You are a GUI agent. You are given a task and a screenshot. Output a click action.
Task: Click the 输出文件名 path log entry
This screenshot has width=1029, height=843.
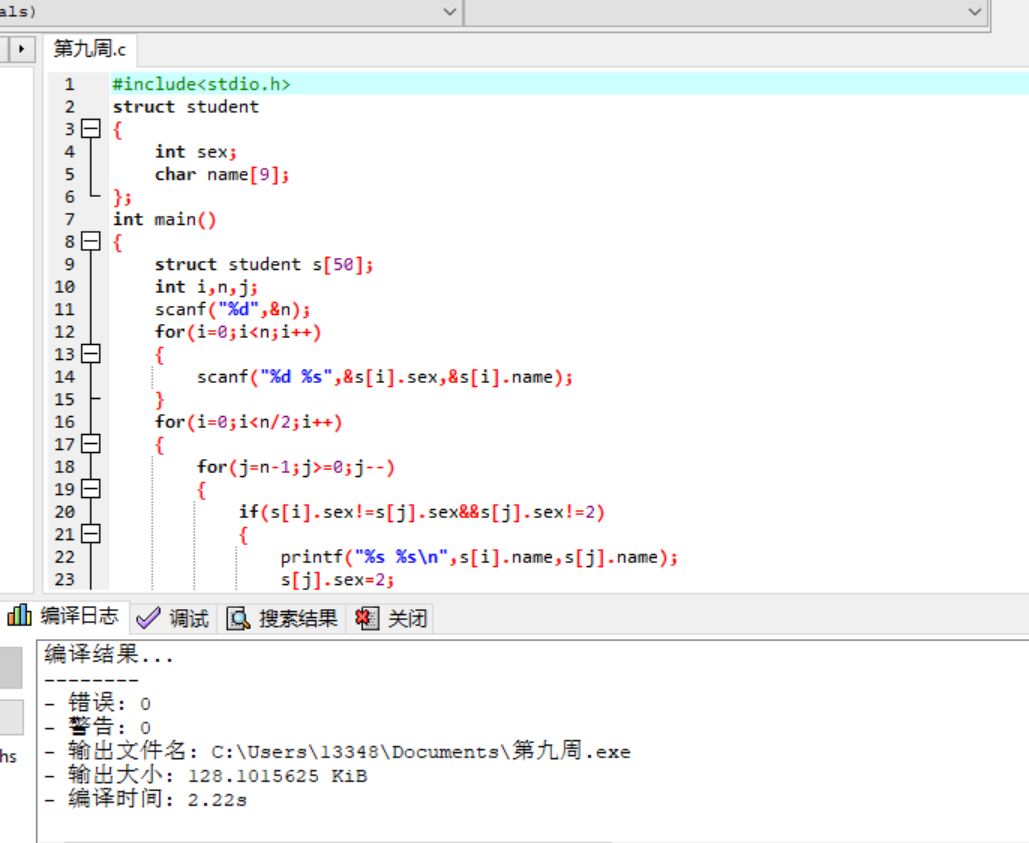337,751
